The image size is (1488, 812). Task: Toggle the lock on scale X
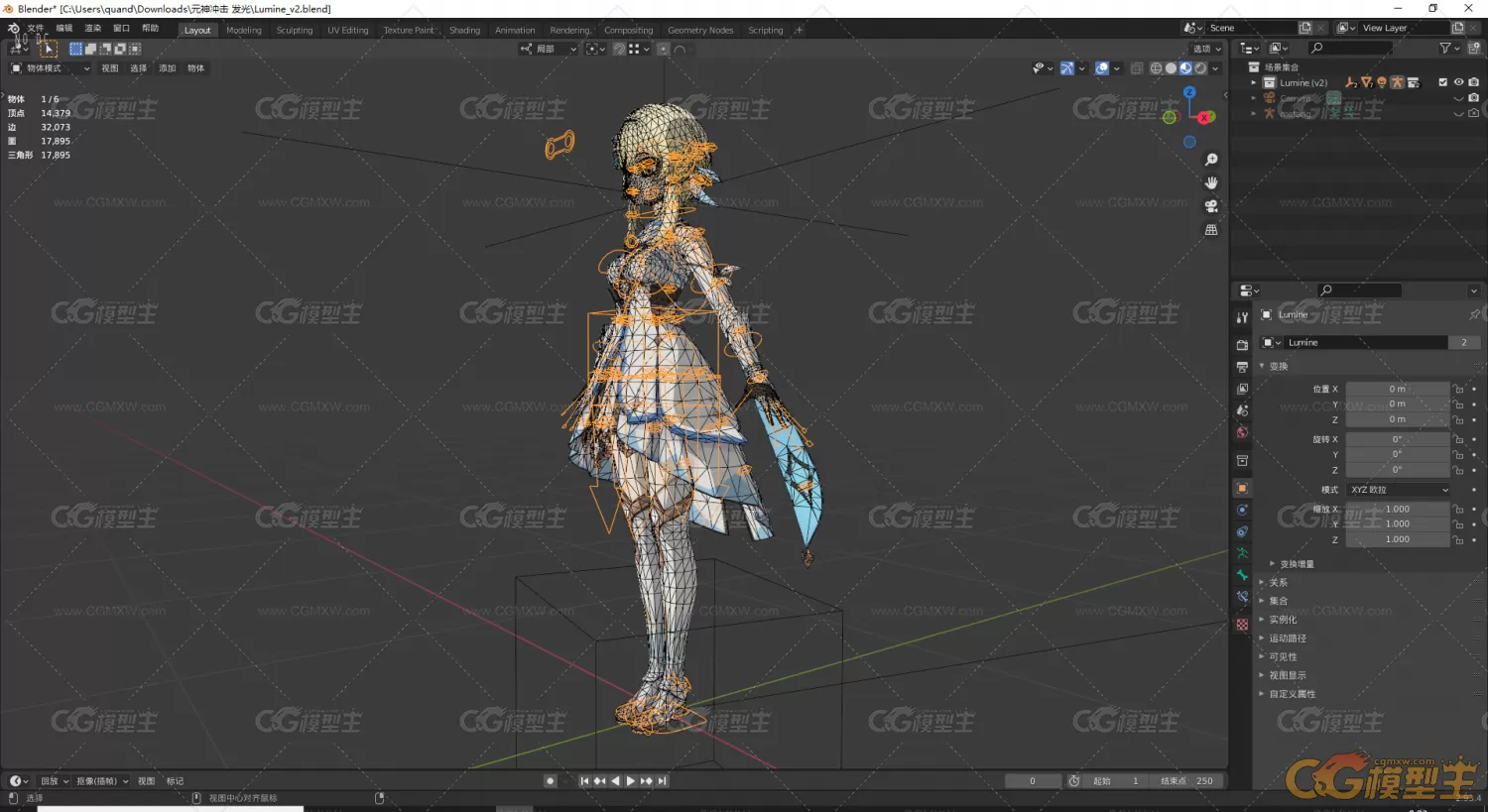coord(1458,510)
